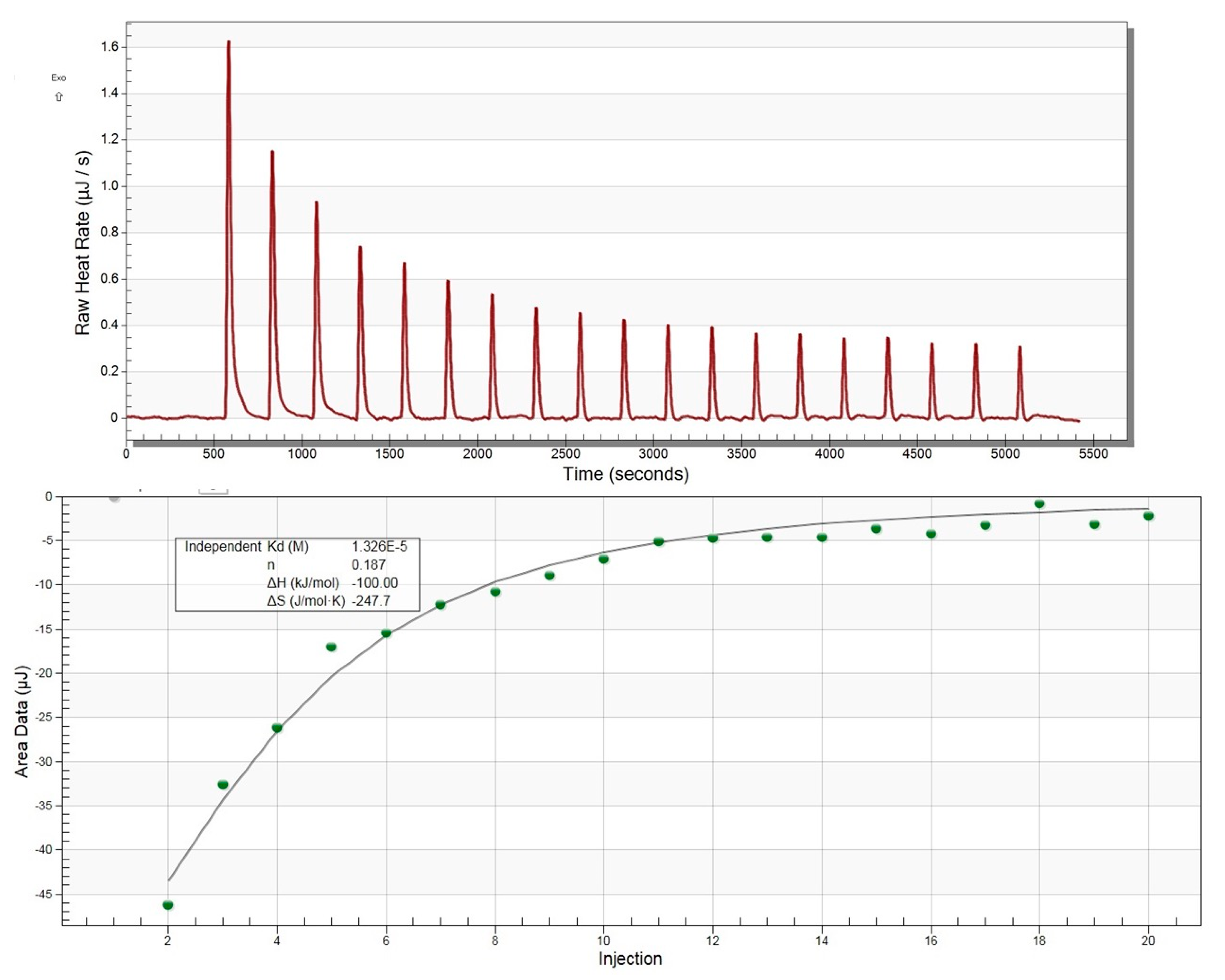Select the green data point at injection 2
Screen dimensions: 1225x980
[168, 905]
